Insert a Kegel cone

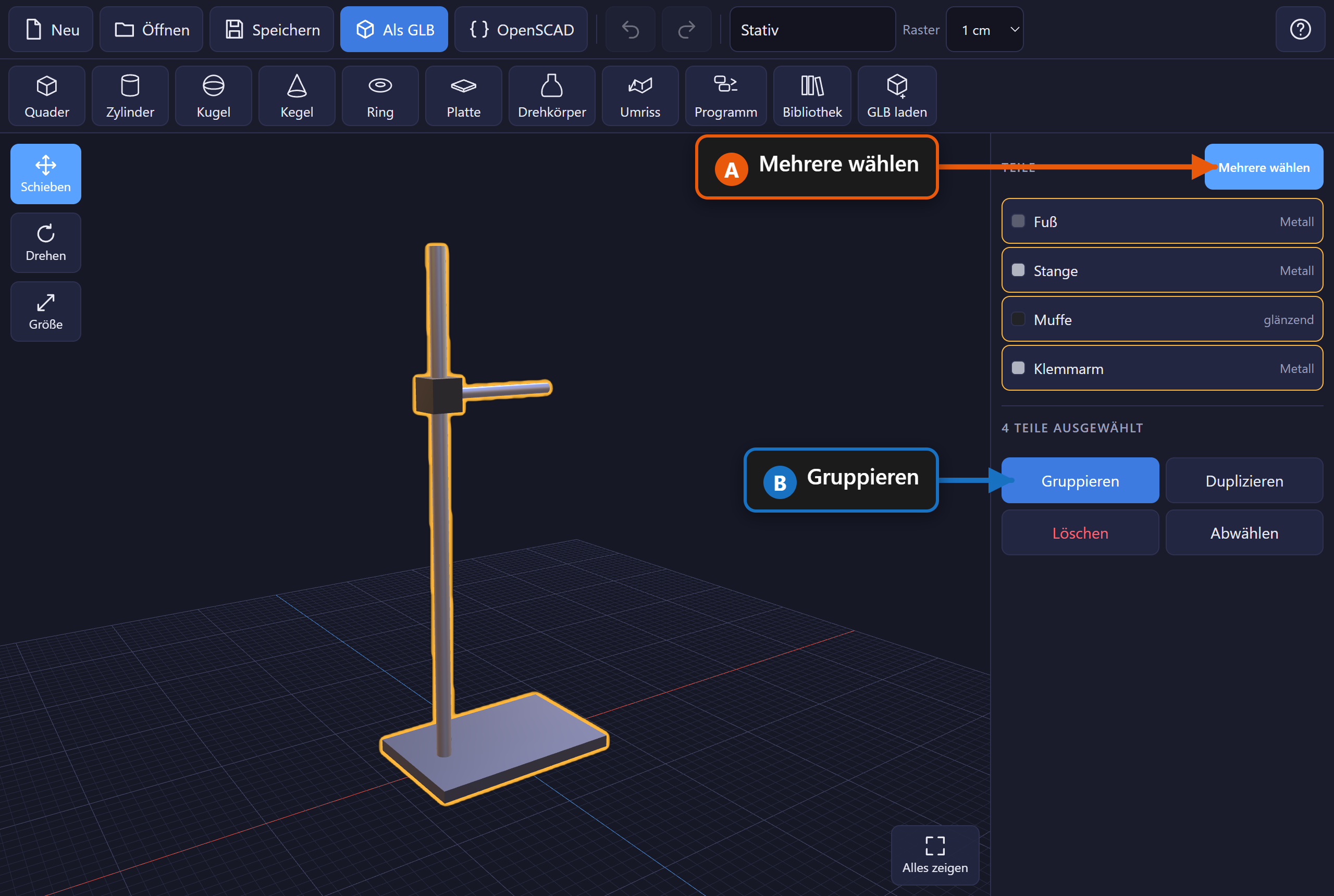297,95
